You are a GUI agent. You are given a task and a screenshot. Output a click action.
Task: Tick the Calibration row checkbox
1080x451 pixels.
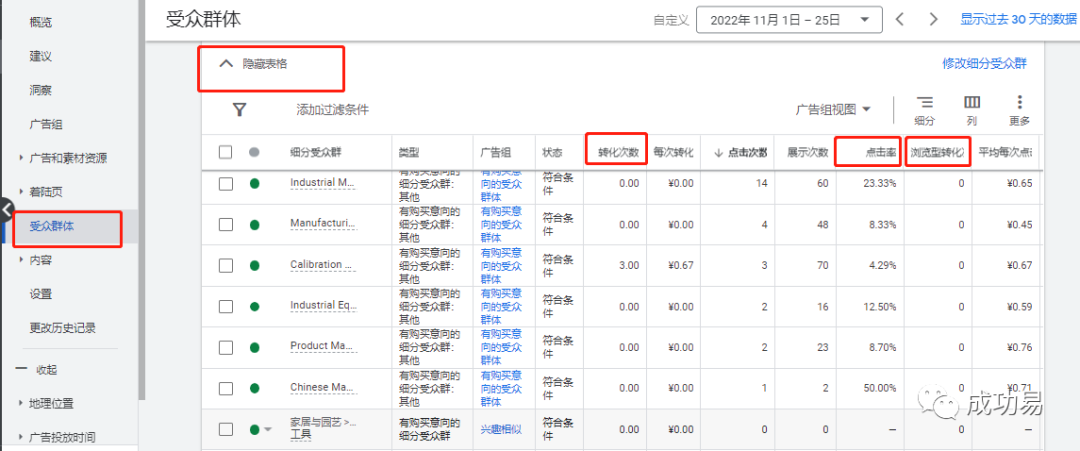tap(226, 265)
